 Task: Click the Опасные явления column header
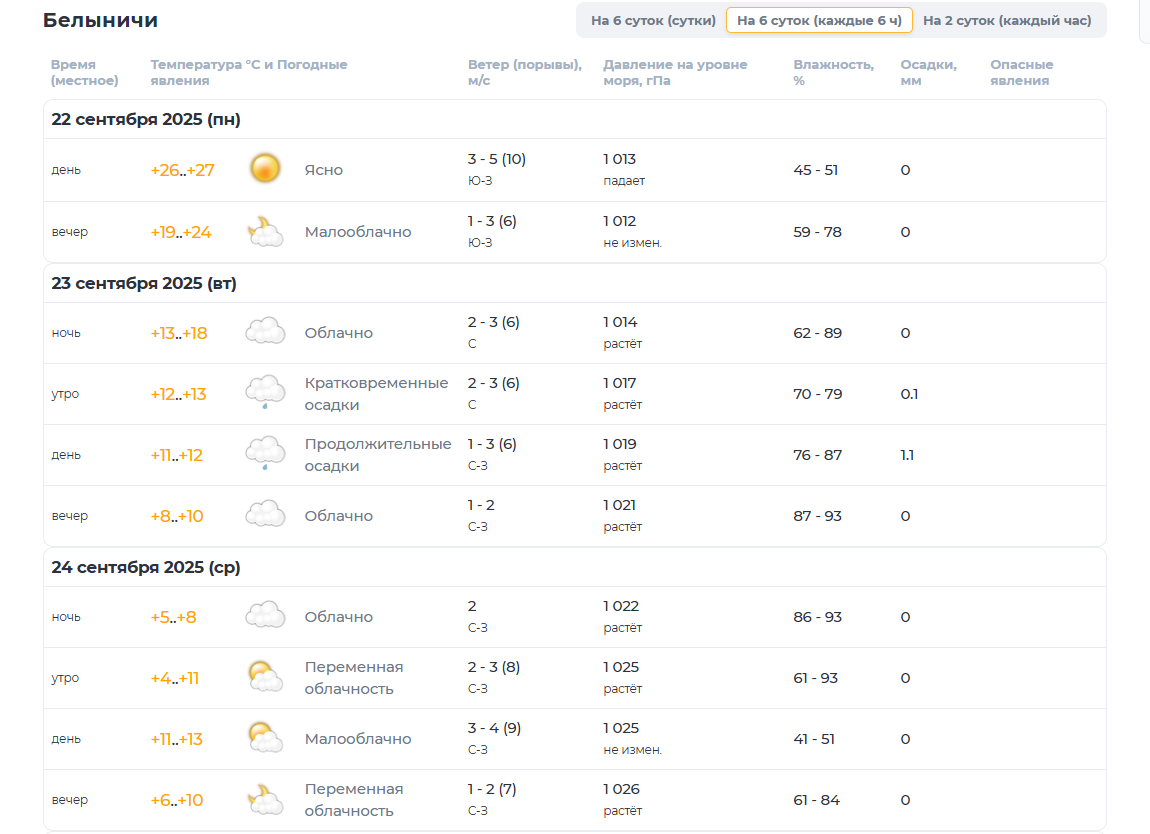click(1021, 72)
